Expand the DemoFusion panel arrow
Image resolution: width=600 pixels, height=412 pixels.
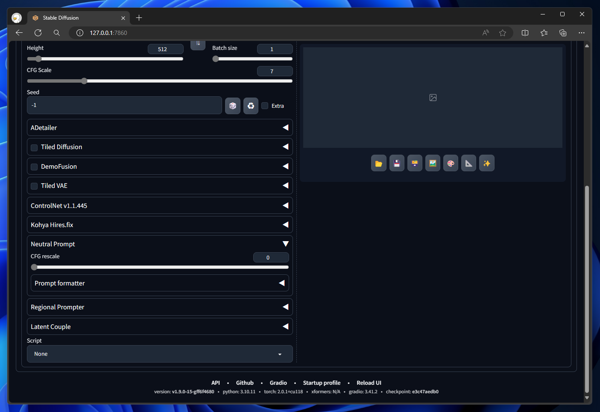click(x=285, y=166)
